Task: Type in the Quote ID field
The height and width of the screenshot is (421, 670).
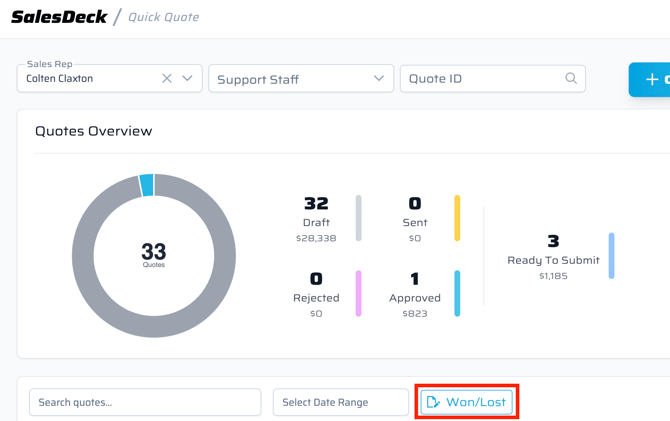Action: click(482, 79)
